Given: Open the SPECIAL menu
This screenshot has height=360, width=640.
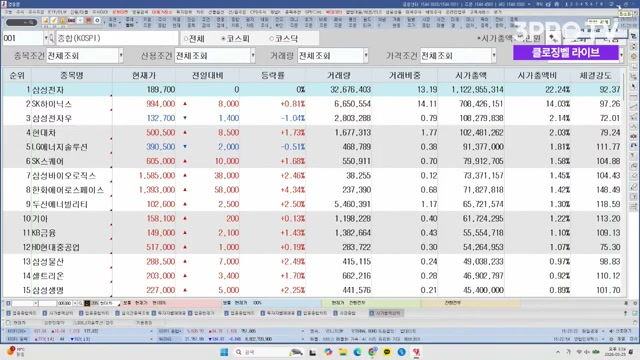Looking at the screenshot, I should pyautogui.click(x=313, y=12).
